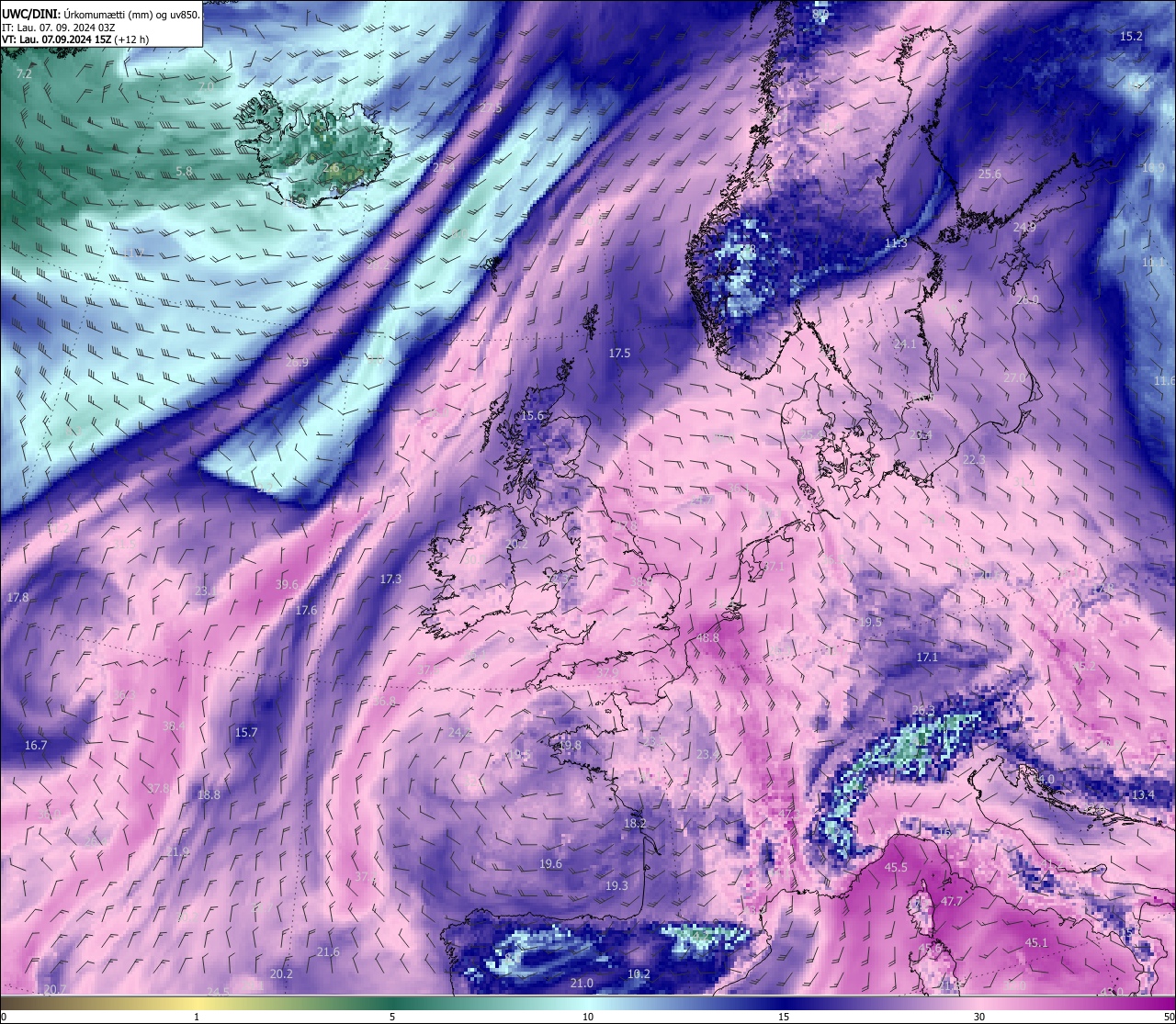Click the 26.9 value in the Atlantic band

click(x=297, y=362)
